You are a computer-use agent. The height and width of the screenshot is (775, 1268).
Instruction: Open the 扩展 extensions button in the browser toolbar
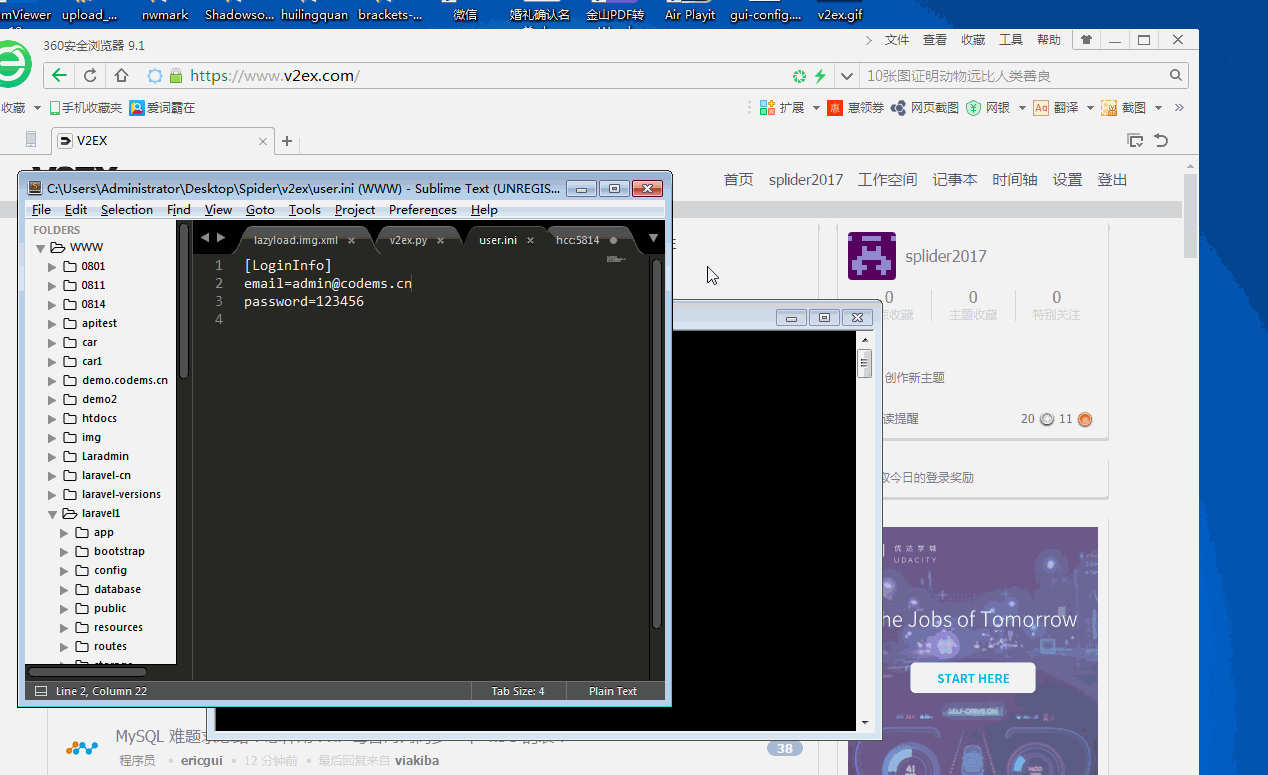[782, 108]
